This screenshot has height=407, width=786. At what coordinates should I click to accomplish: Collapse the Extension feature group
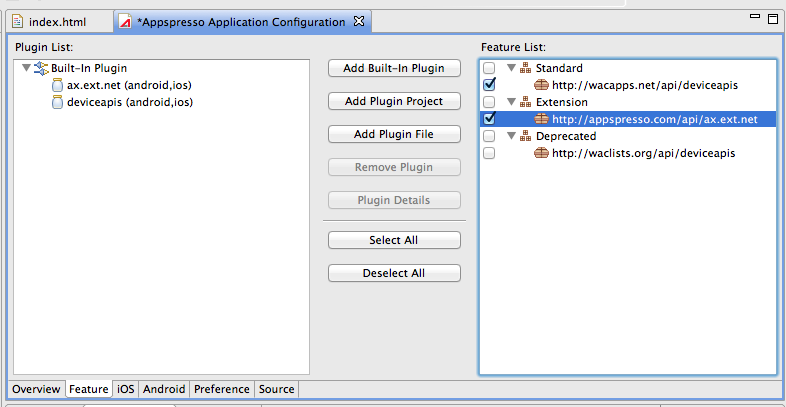tap(511, 102)
